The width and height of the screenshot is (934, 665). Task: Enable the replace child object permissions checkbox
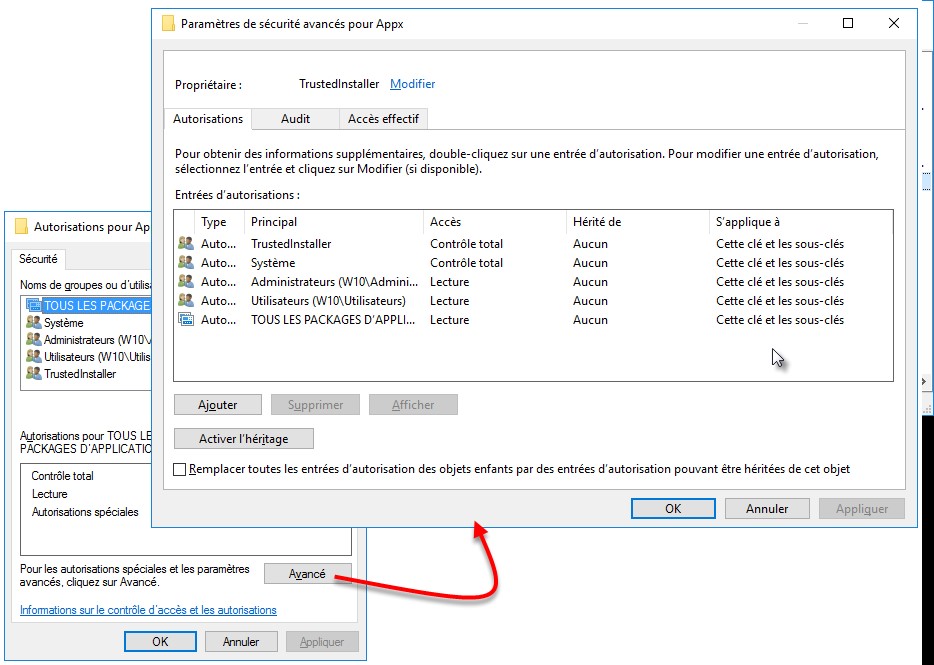coord(180,469)
